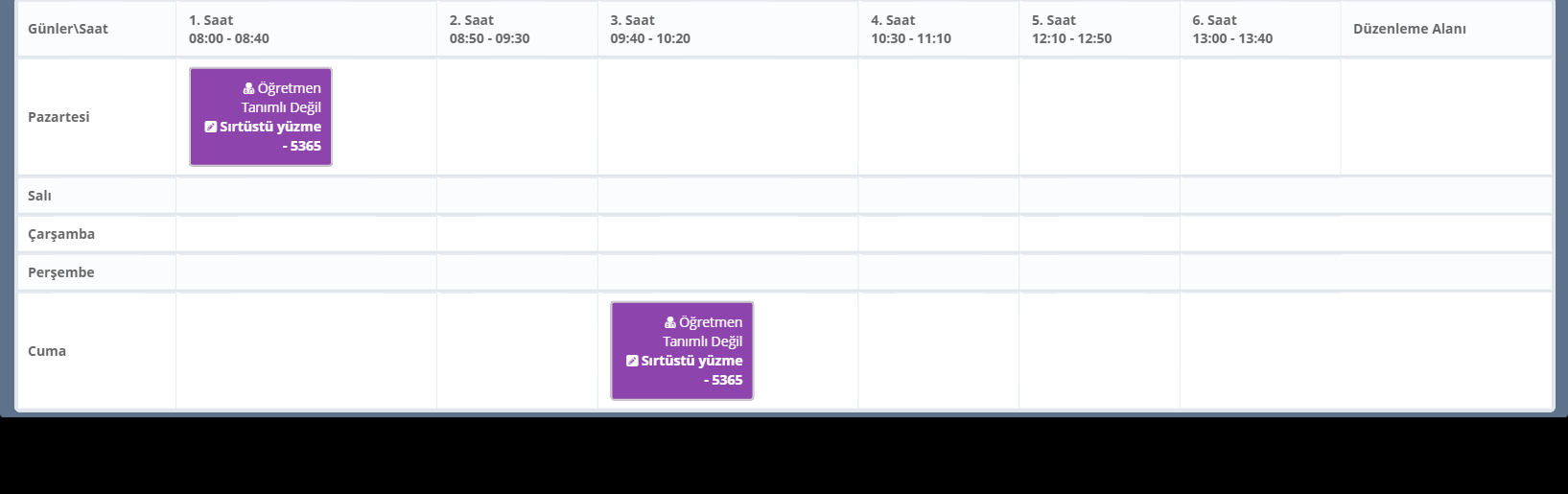Click edit icon beside Monday's Sırtüstü yüzme
The height and width of the screenshot is (494, 1568).
211,127
